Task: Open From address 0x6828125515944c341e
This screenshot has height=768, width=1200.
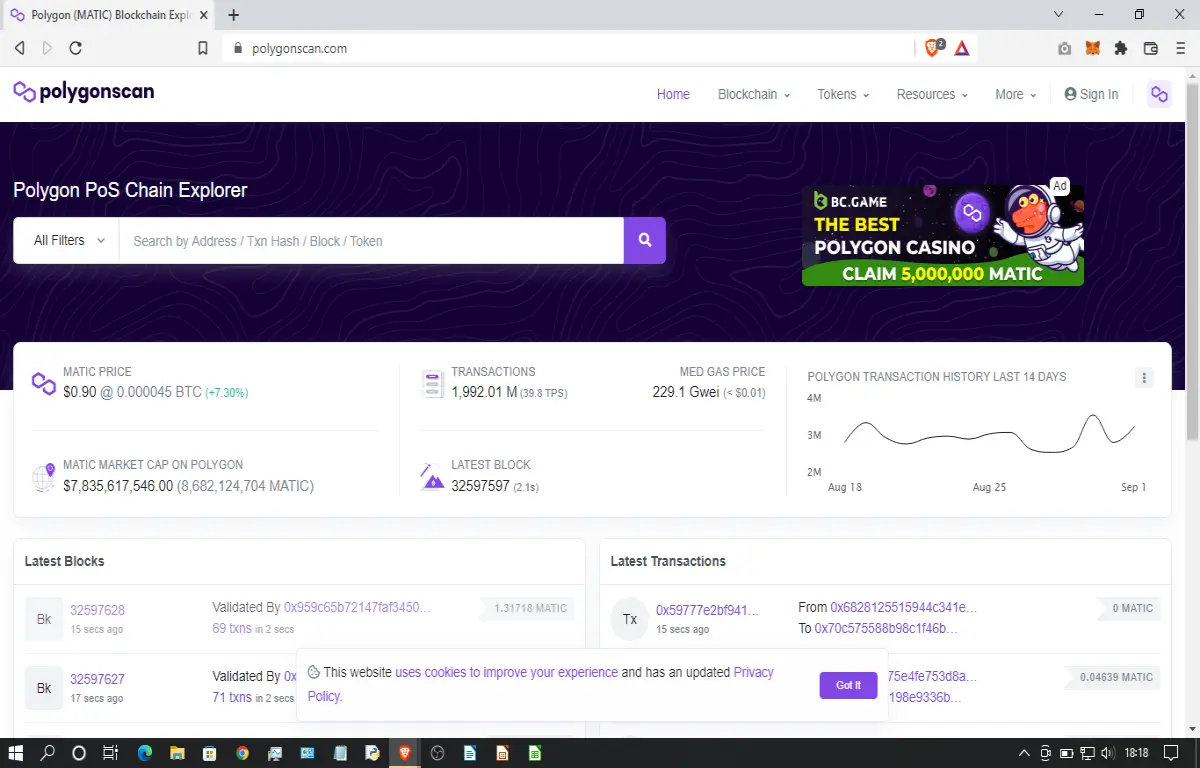Action: 904,607
